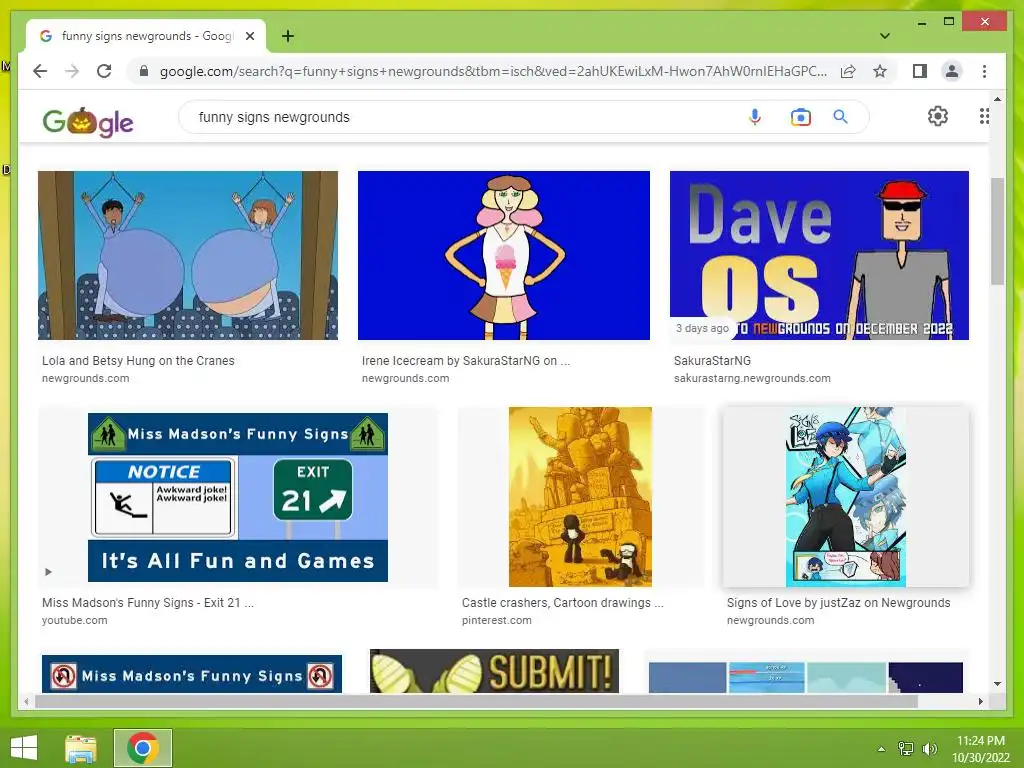This screenshot has width=1024, height=768.
Task: Open Chrome three-dot menu
Action: (x=984, y=71)
